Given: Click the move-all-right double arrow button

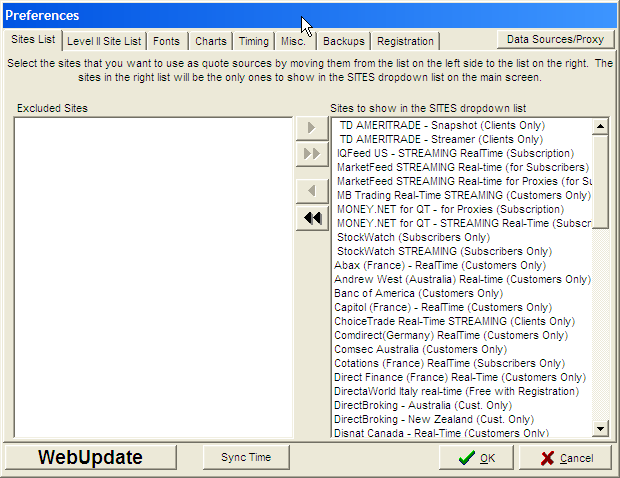Looking at the screenshot, I should coord(312,153).
